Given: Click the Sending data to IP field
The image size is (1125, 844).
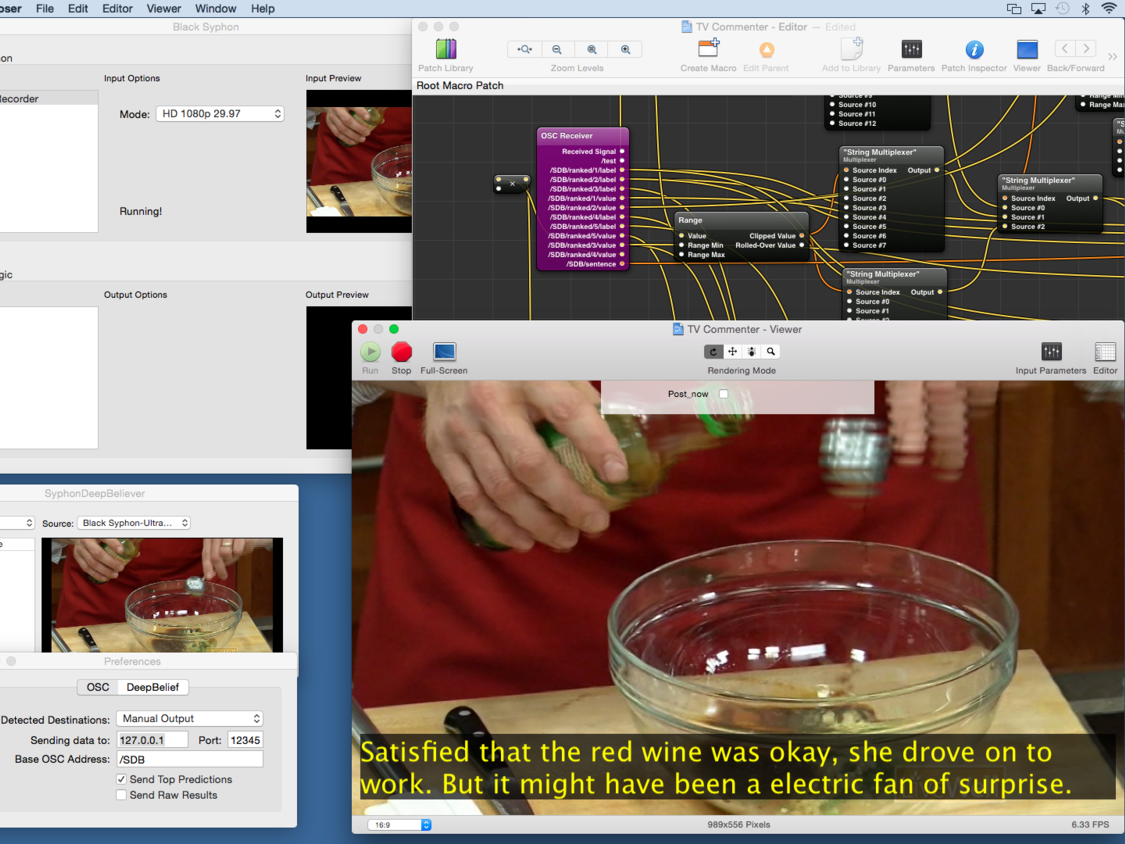Looking at the screenshot, I should pos(152,740).
